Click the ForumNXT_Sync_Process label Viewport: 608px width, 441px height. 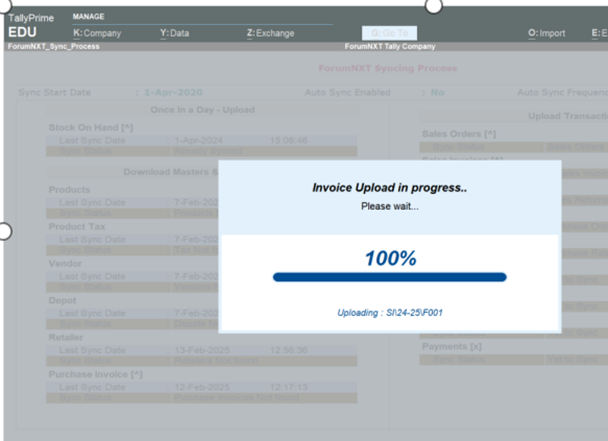54,47
